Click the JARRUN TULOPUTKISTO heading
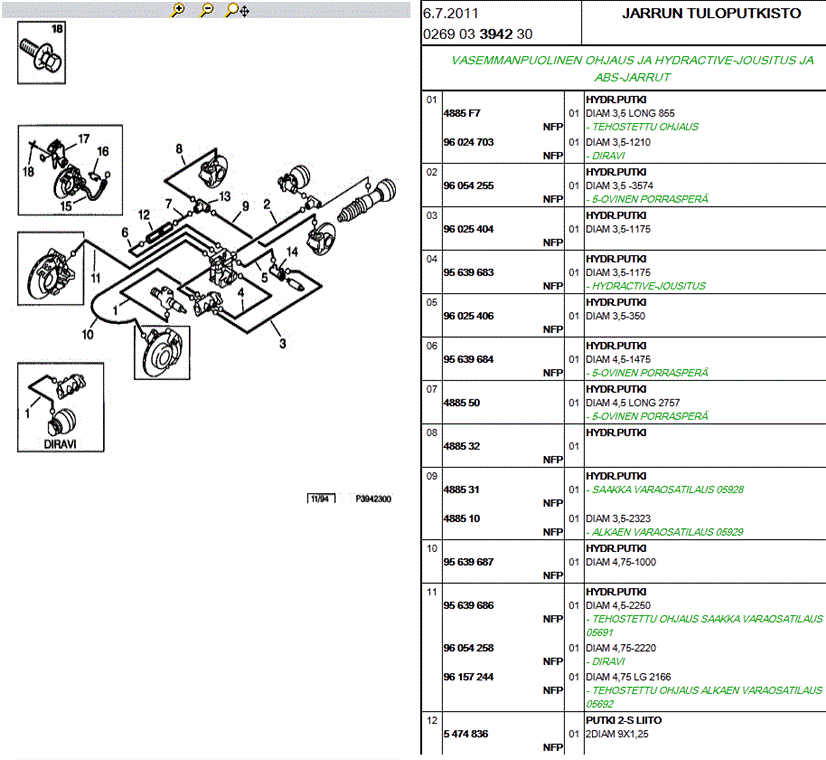The height and width of the screenshot is (760, 826). [x=711, y=14]
